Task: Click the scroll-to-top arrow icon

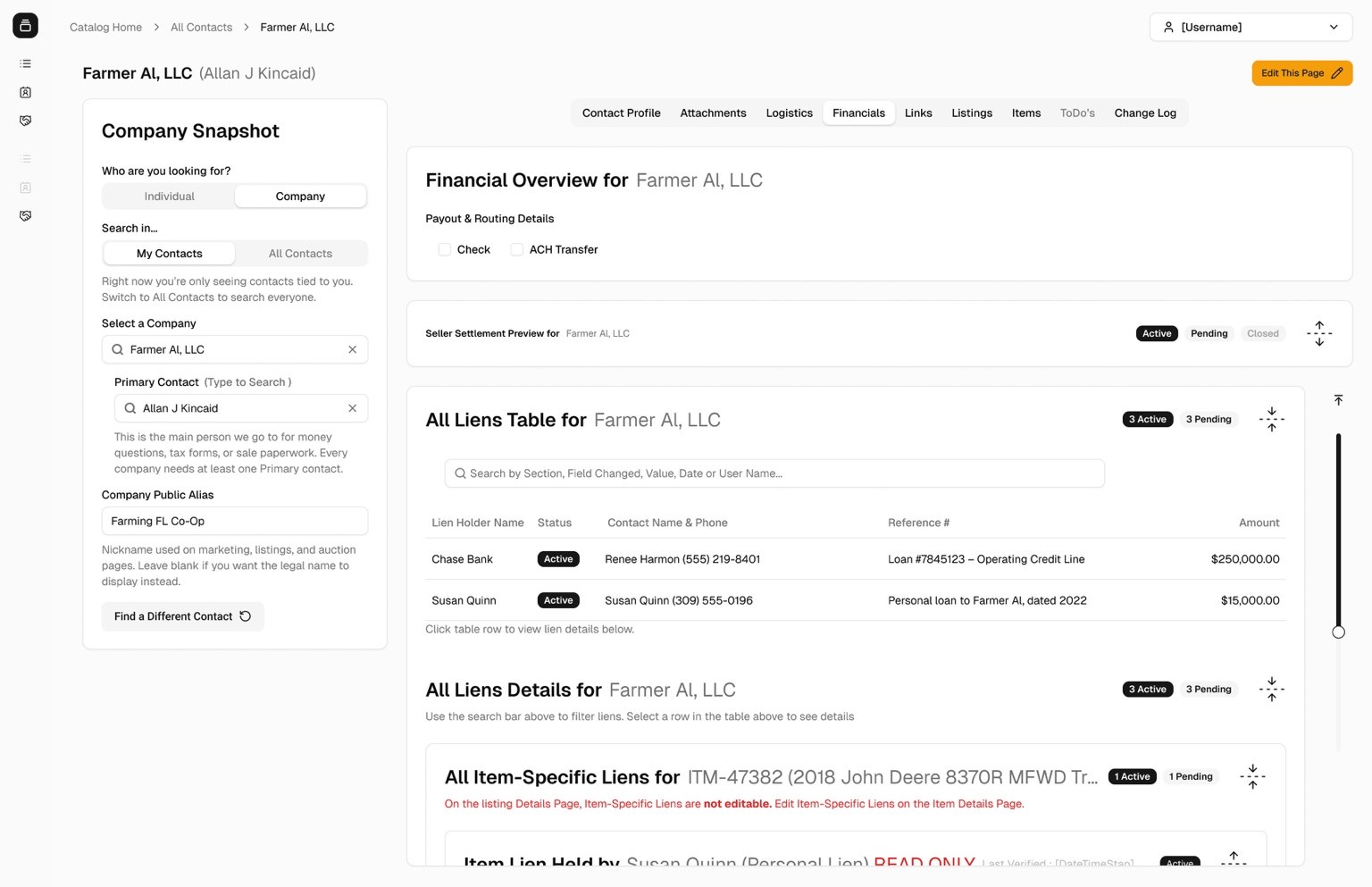Action: tap(1338, 400)
